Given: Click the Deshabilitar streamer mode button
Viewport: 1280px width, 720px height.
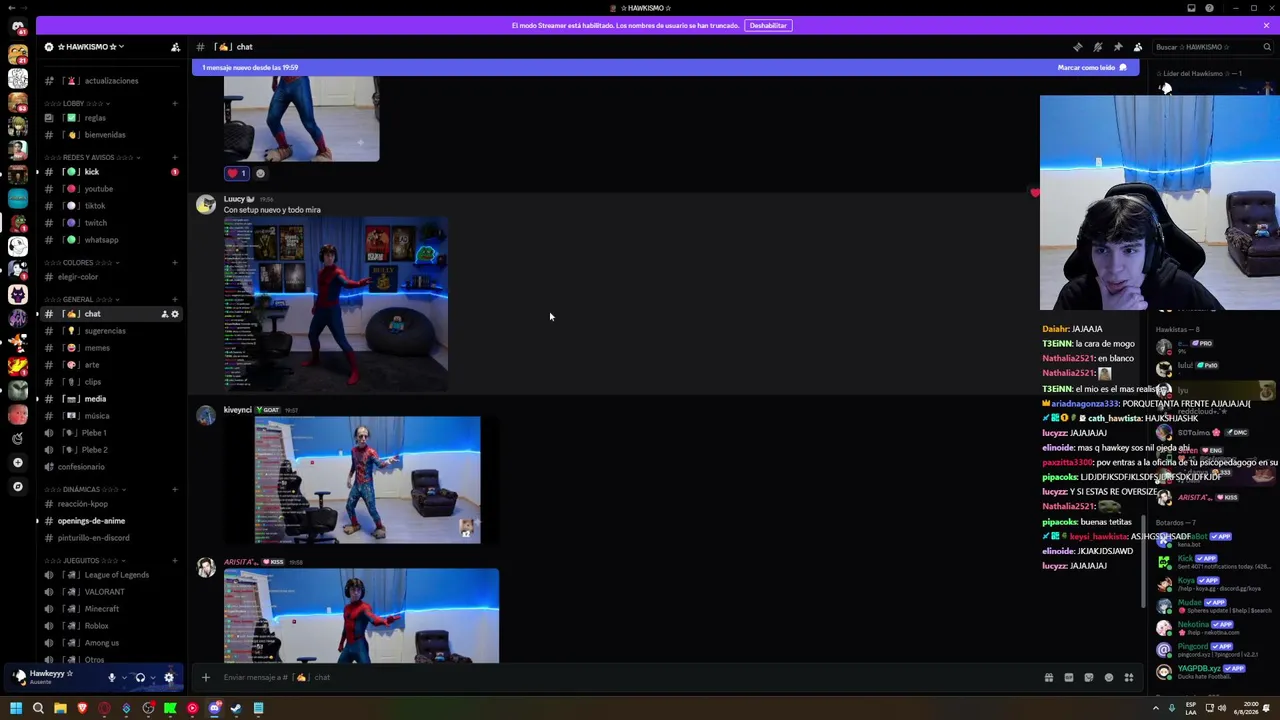Looking at the screenshot, I should [x=768, y=25].
